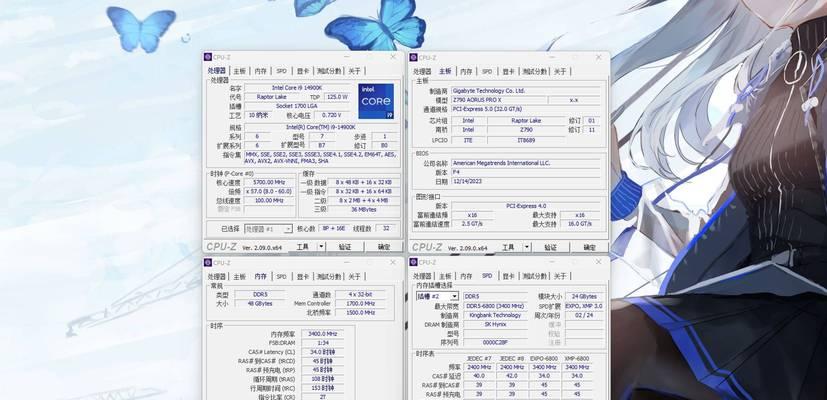Image resolution: width=827 pixels, height=400 pixels.
Task: Click the Socket 1700 LGA package field
Action: pos(298,106)
